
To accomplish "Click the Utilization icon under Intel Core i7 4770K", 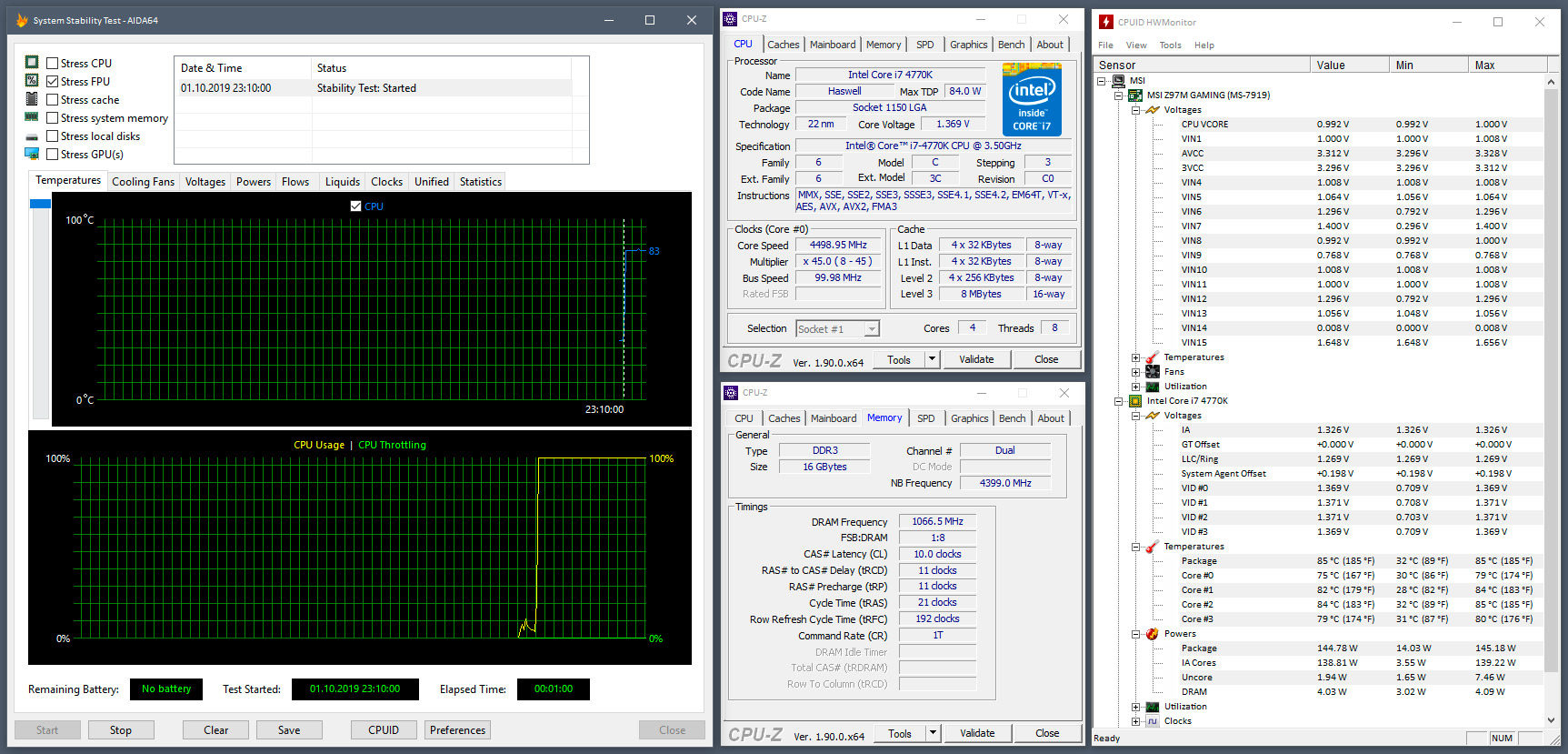I will (x=1153, y=707).
